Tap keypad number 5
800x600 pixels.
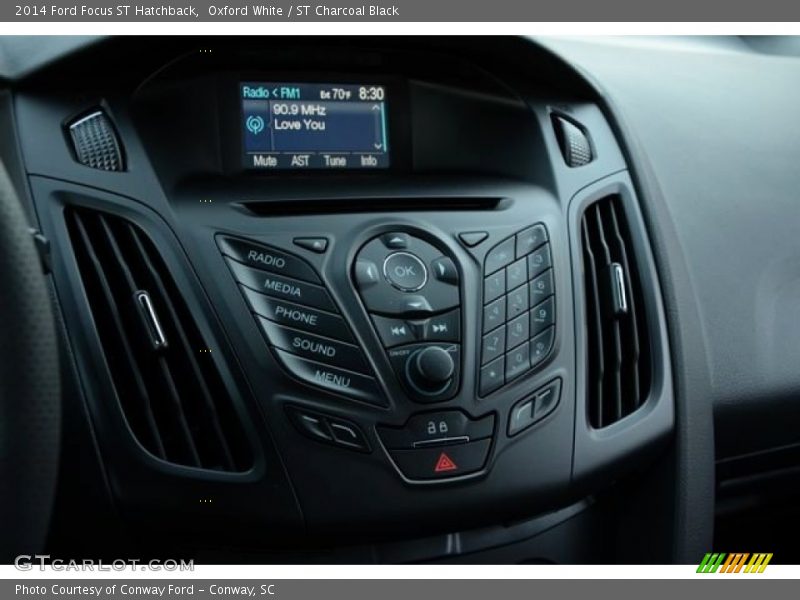(517, 303)
